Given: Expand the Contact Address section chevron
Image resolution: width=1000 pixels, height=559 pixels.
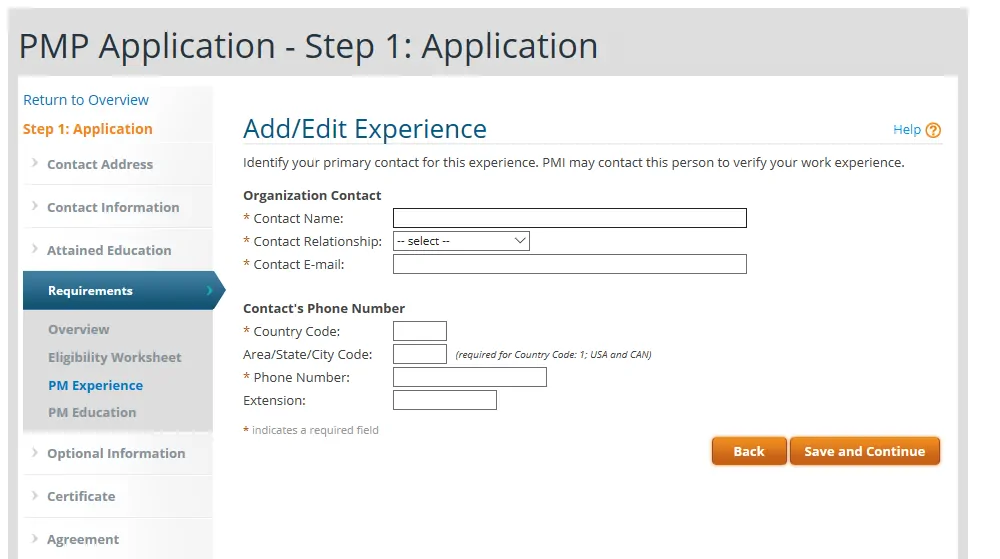Looking at the screenshot, I should tap(35, 164).
